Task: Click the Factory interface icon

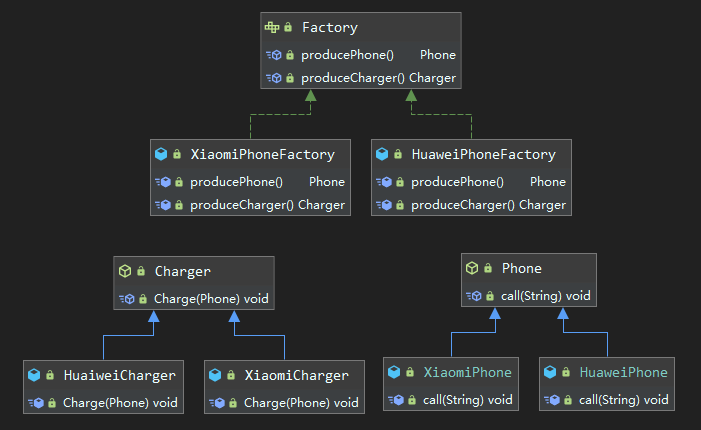Action: click(272, 28)
